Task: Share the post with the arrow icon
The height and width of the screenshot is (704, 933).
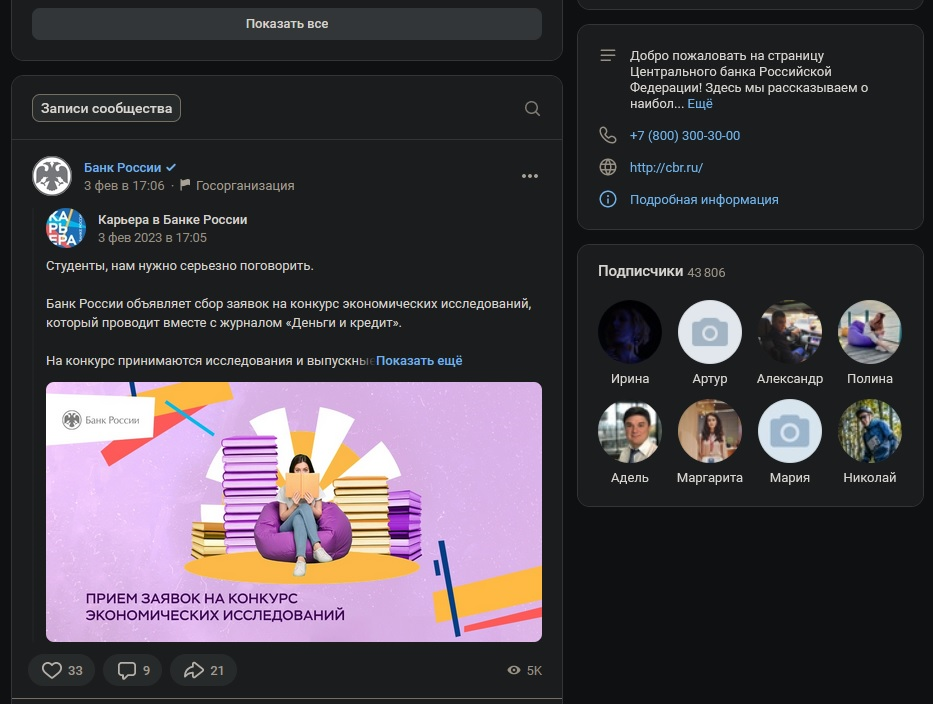Action: pyautogui.click(x=193, y=670)
